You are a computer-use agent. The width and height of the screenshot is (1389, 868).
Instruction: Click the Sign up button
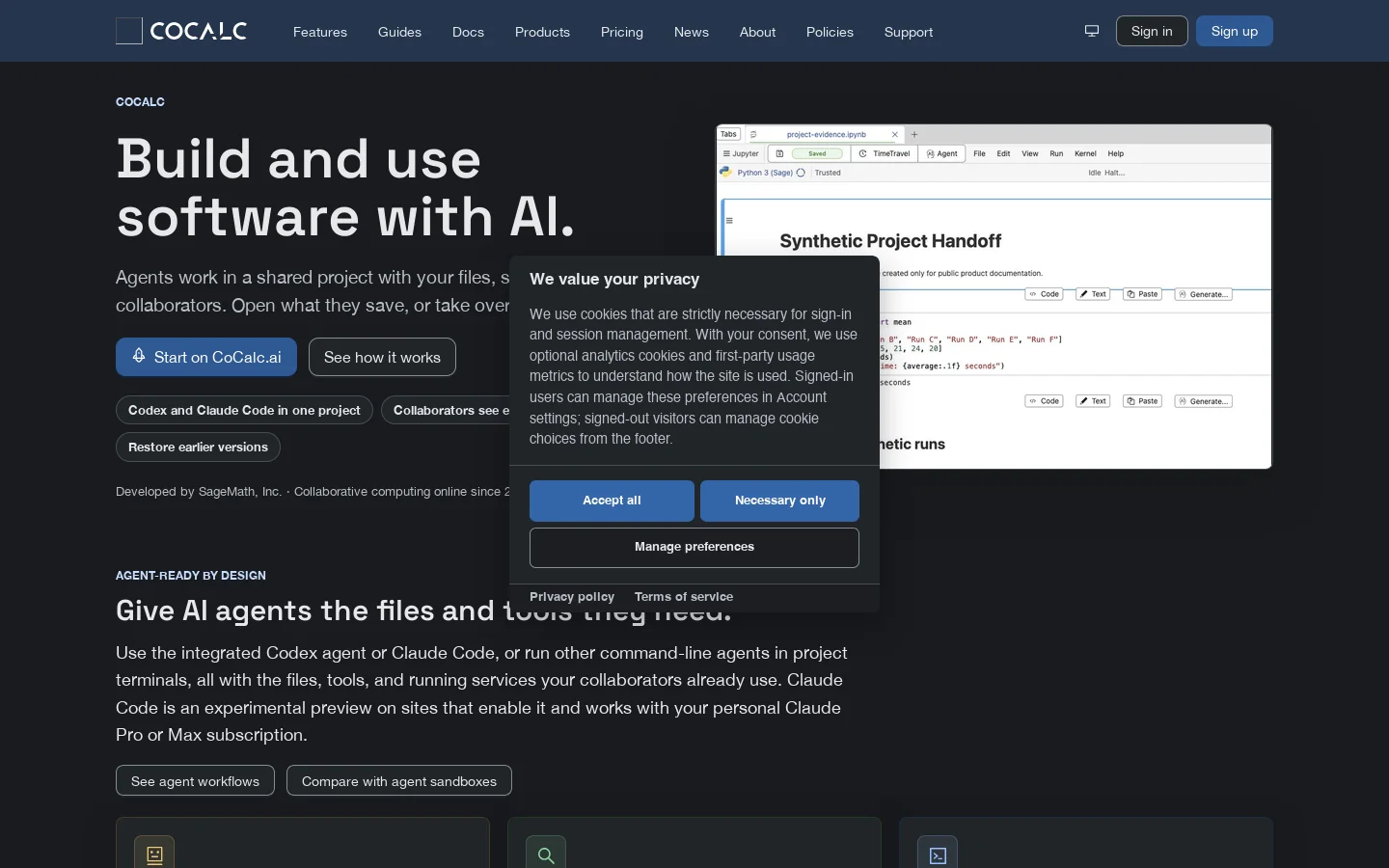[x=1235, y=31]
